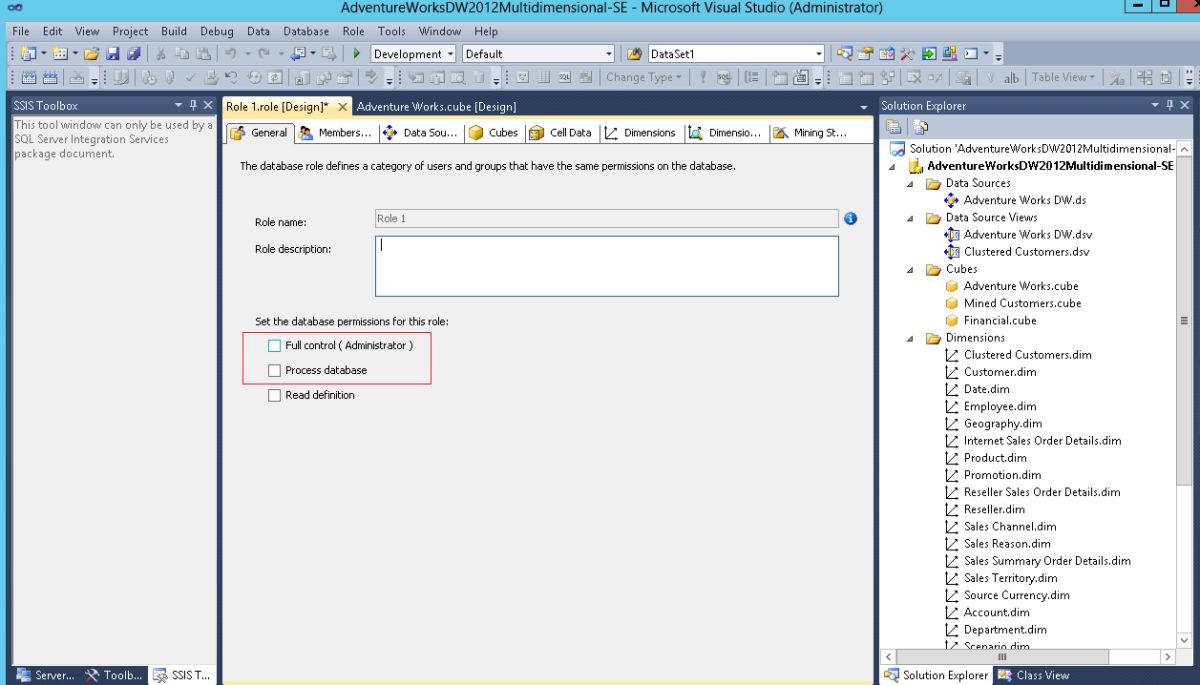1200x685 pixels.
Task: Collapse the Cubes folder
Action: click(911, 269)
